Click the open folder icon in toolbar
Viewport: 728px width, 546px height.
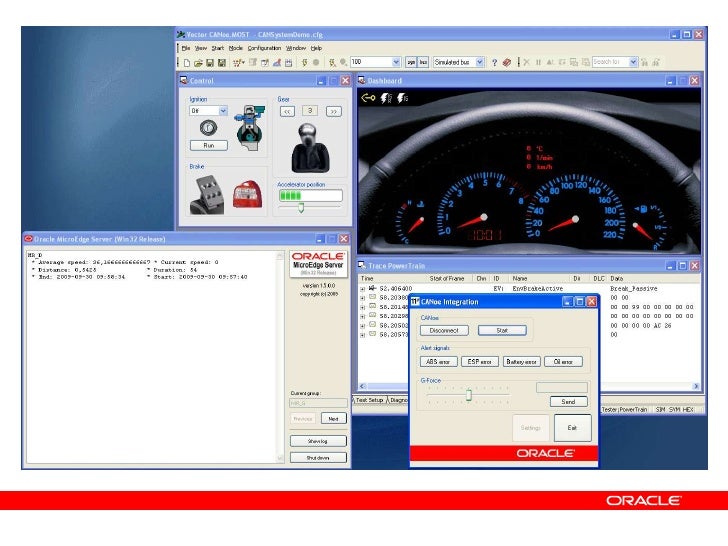[199, 62]
